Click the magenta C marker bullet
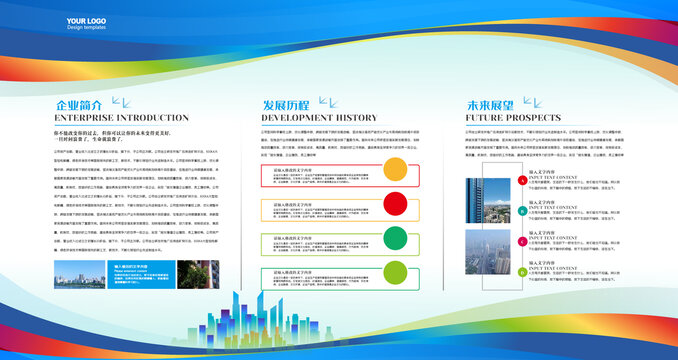Screen dimensions: 678x360 pyautogui.click(x=522, y=242)
